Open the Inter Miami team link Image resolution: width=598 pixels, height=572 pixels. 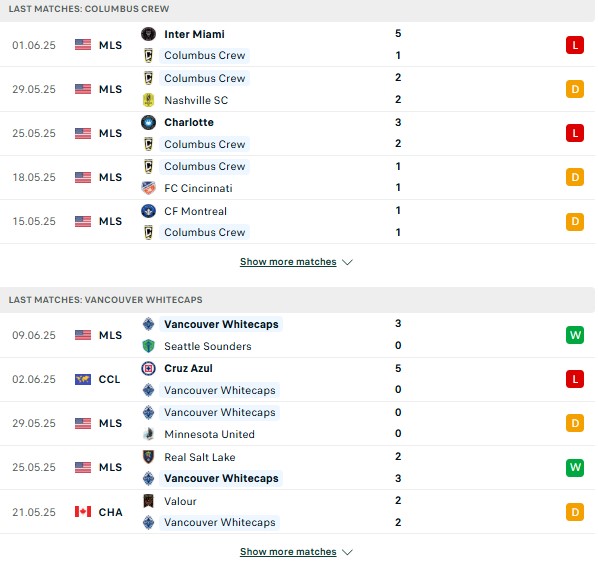194,34
